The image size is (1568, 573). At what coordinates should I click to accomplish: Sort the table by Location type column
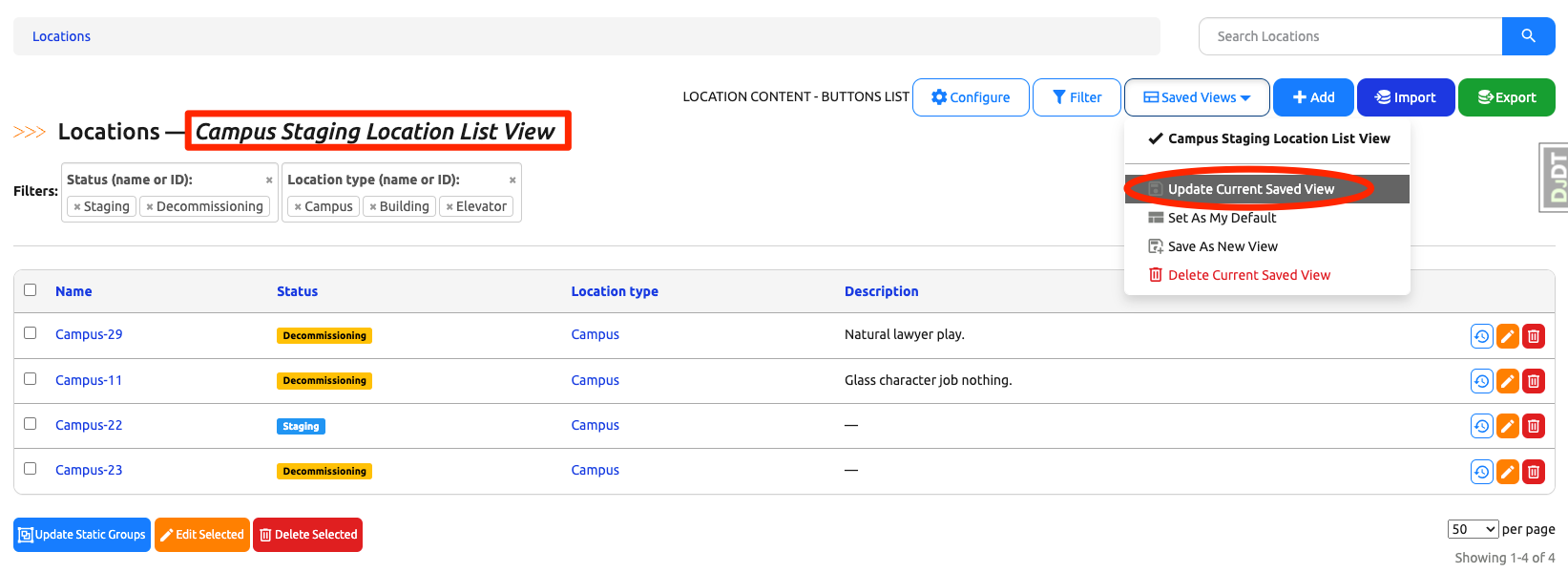pyautogui.click(x=615, y=291)
